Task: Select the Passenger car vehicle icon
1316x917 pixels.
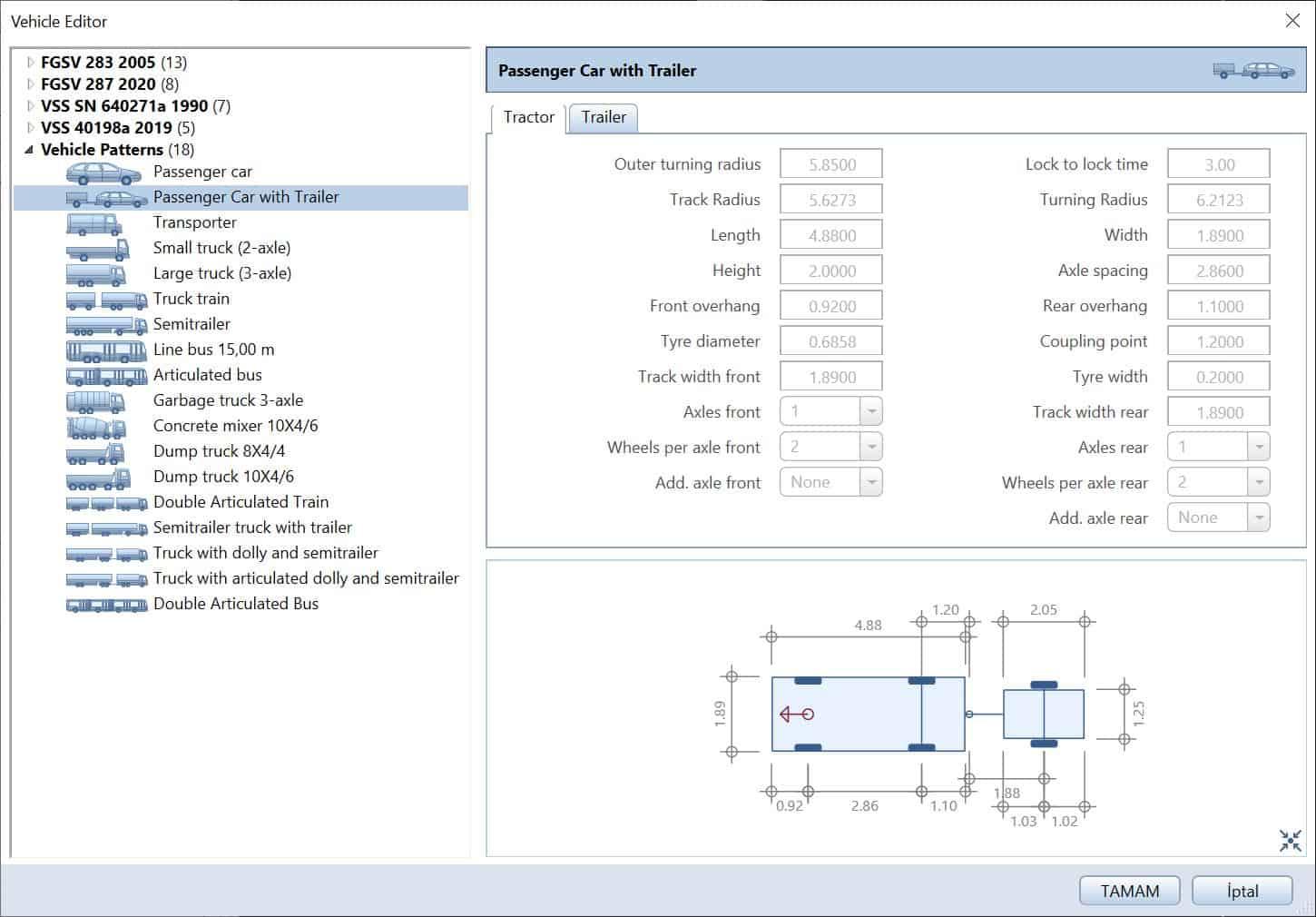Action: click(x=103, y=173)
